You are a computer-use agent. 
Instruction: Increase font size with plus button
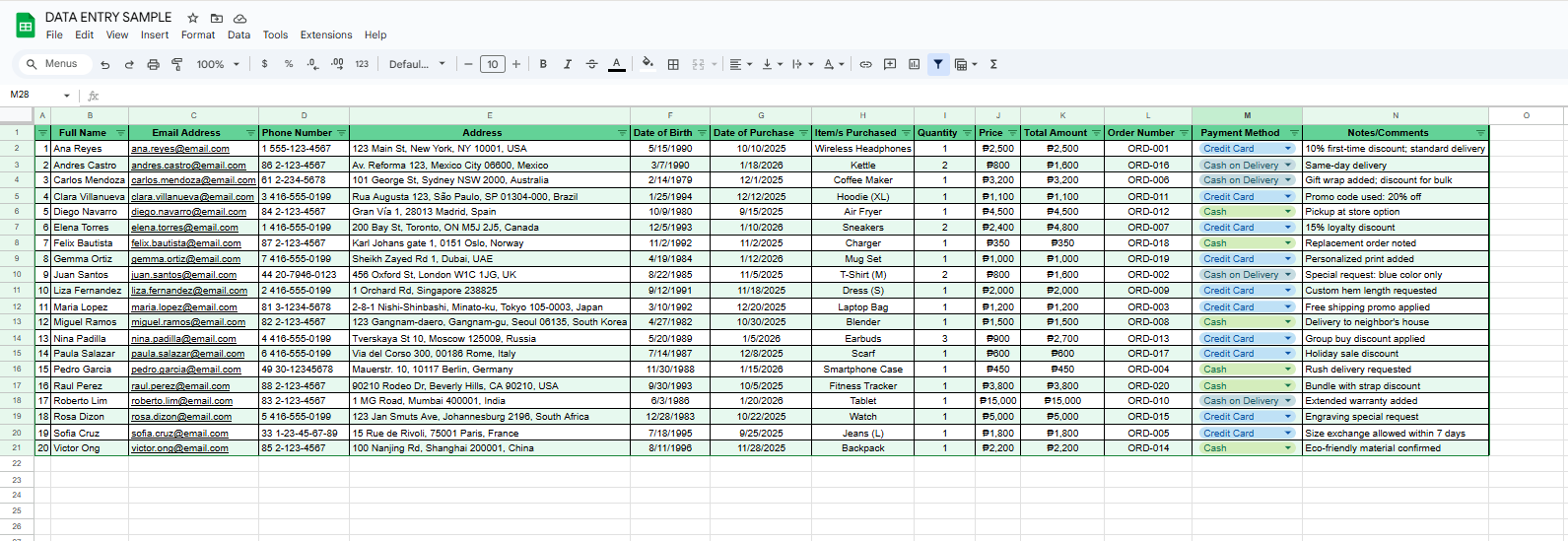(517, 64)
